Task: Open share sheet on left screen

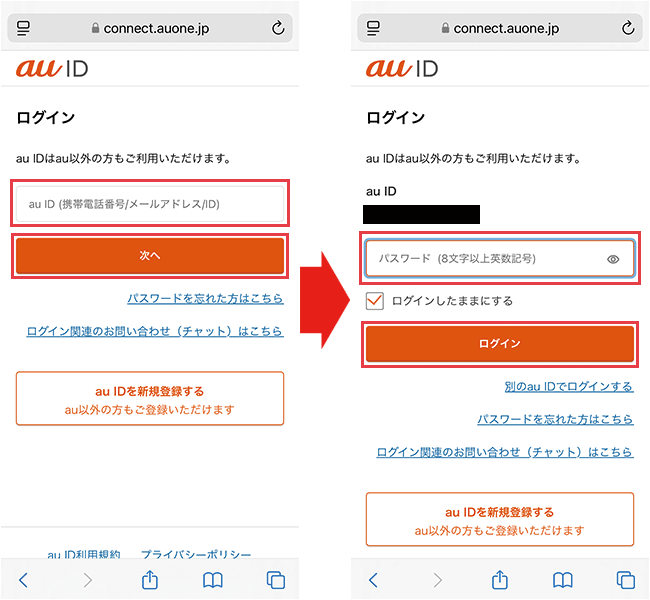Action: coord(150,579)
